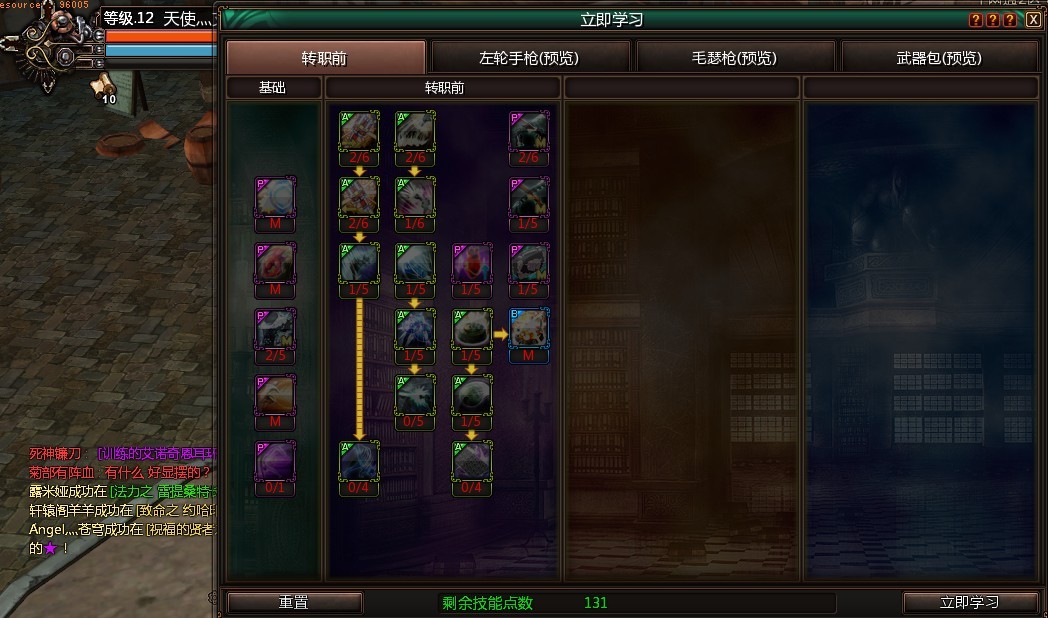Select the first 2/6 skill at top left
Image resolution: width=1048 pixels, height=618 pixels.
(x=359, y=132)
